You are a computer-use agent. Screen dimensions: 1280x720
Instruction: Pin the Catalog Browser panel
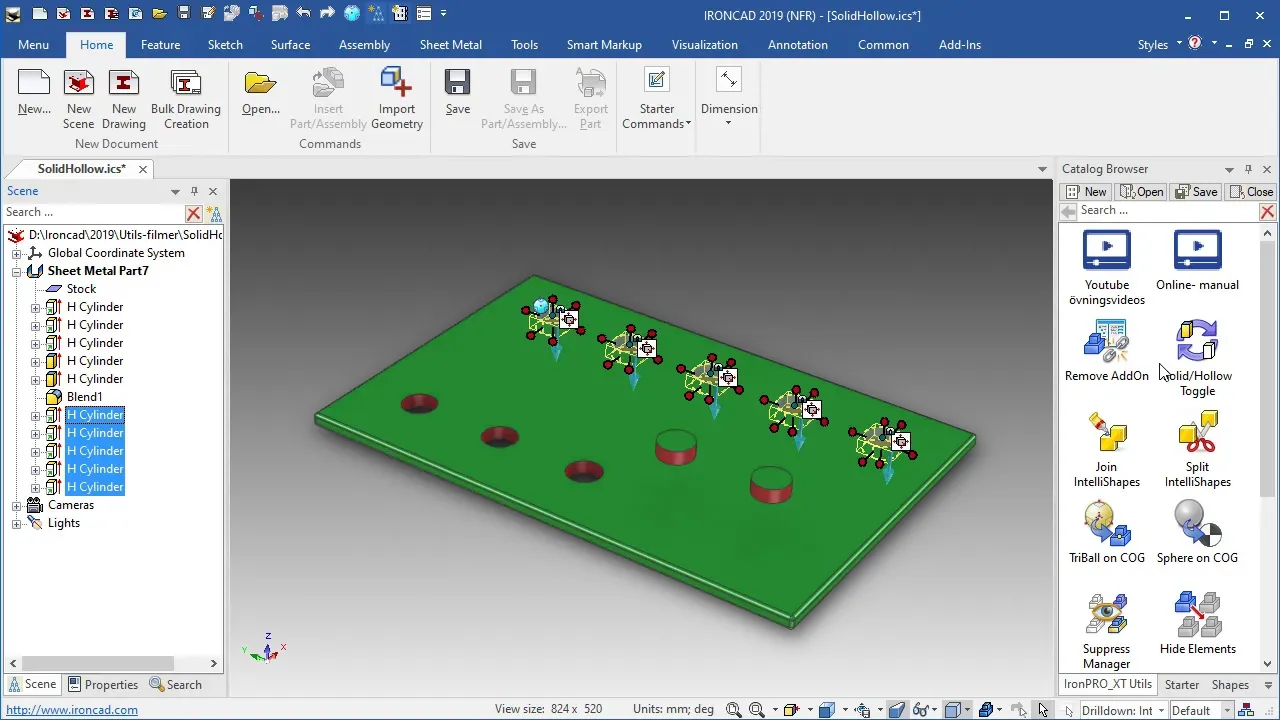[x=1248, y=169]
